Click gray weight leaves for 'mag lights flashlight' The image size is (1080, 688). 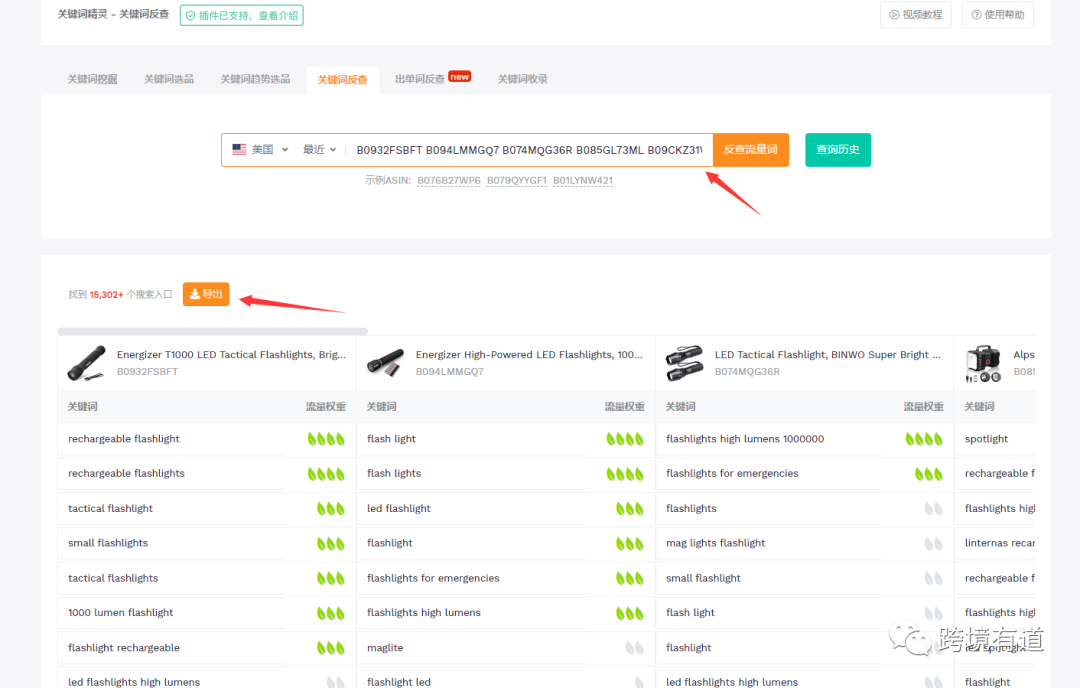pyautogui.click(x=933, y=543)
